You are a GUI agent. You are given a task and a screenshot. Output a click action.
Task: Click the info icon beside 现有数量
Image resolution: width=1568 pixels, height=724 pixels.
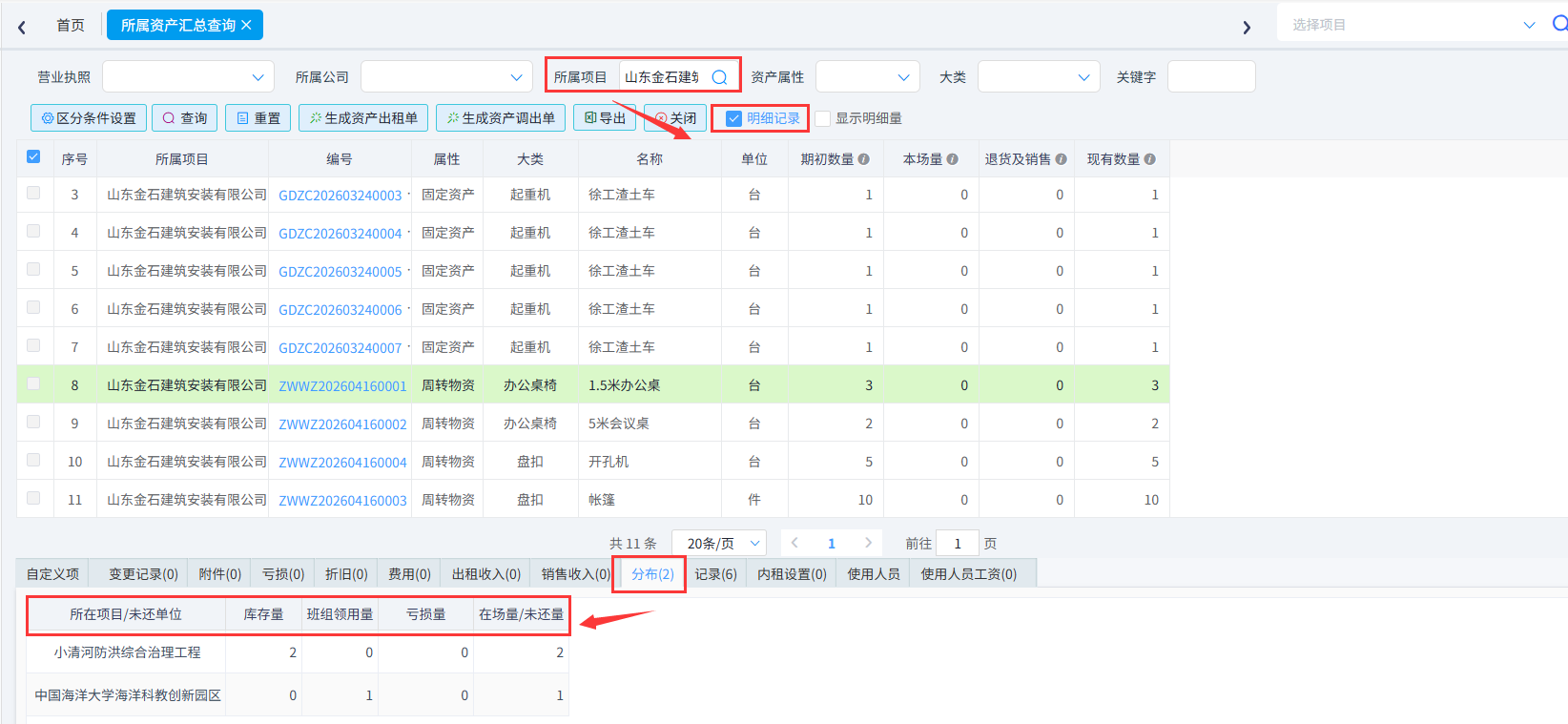pos(1149,159)
